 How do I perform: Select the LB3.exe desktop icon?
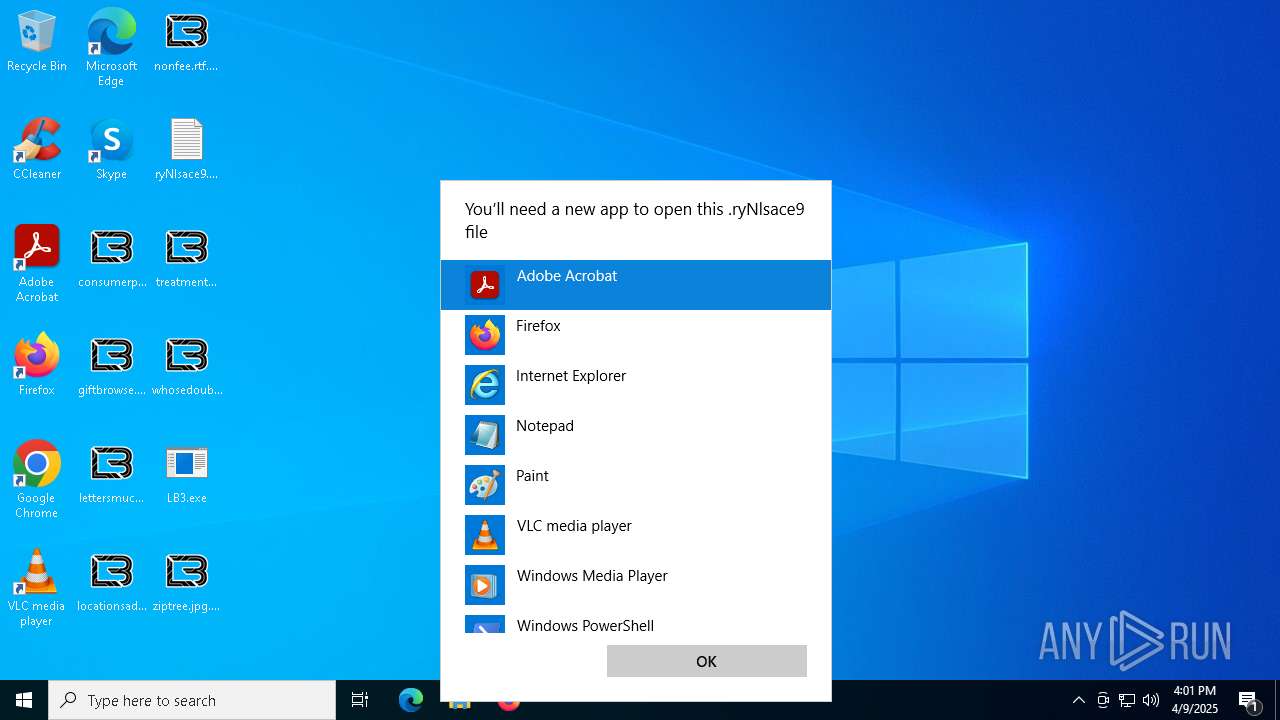coord(186,474)
